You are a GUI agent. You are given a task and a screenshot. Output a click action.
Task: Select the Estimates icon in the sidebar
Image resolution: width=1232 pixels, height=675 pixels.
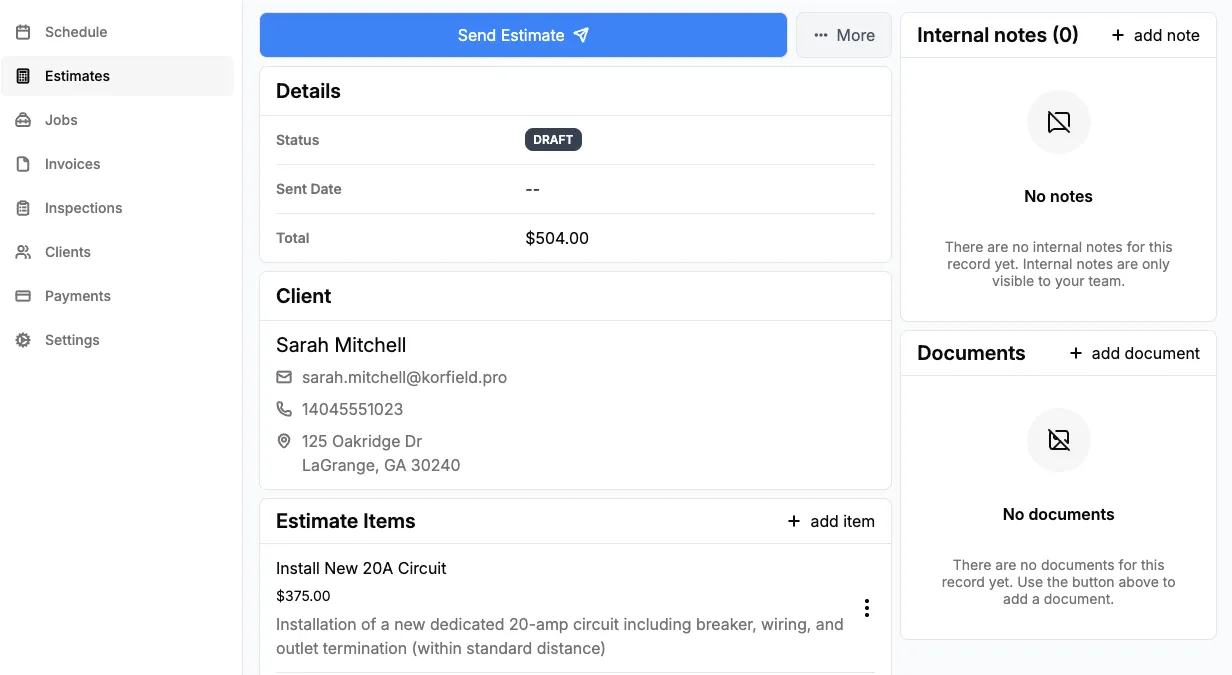(22, 76)
